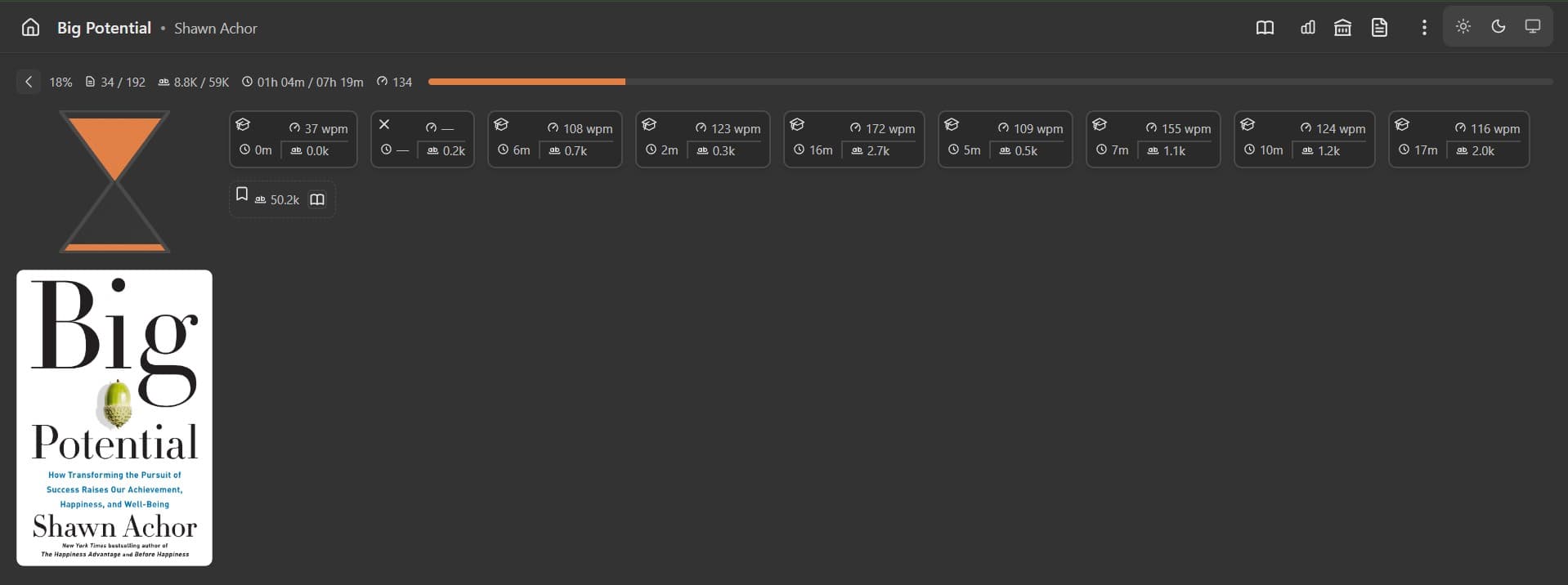
Task: Click the Shawn Achor author name in the header
Action: click(x=216, y=28)
